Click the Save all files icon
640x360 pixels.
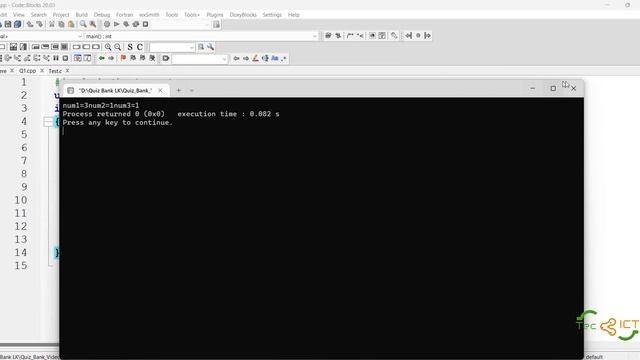pos(18,24)
